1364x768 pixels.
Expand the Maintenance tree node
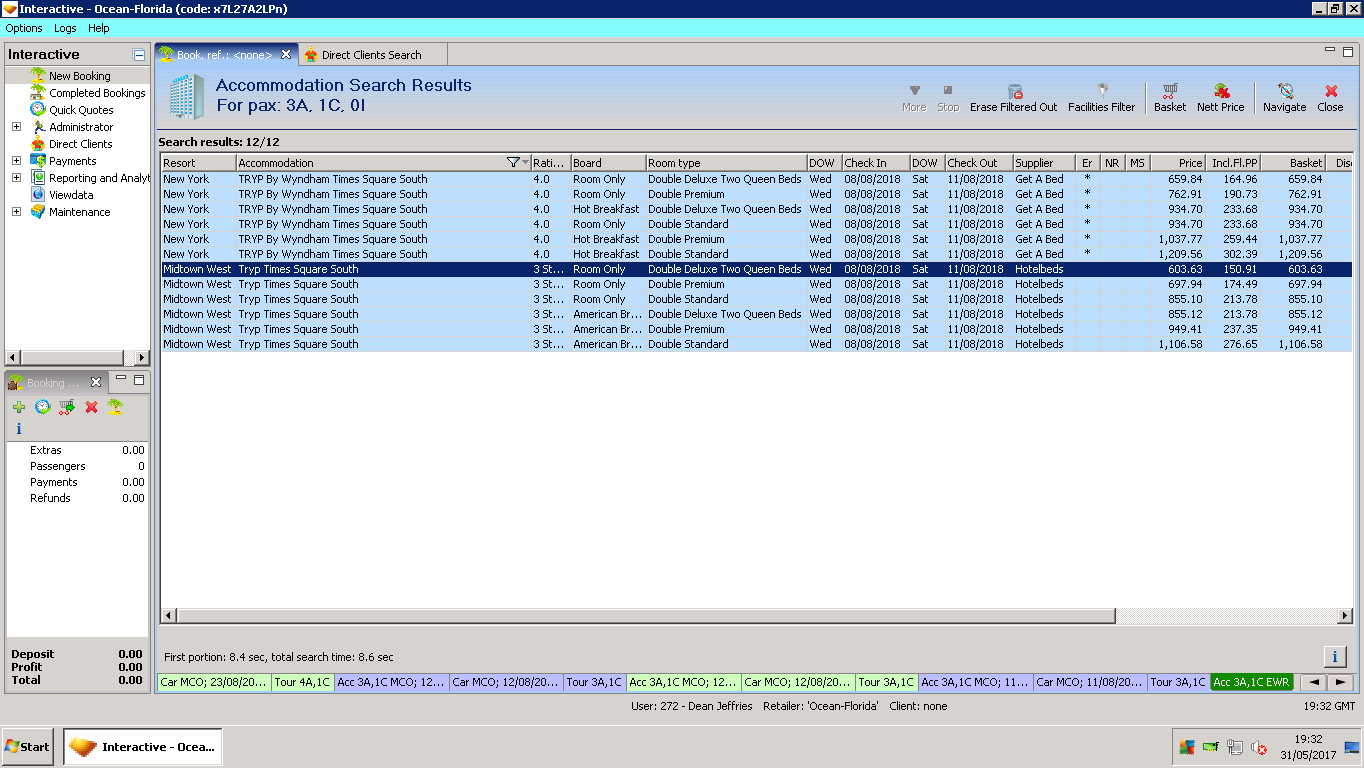pyautogui.click(x=16, y=212)
